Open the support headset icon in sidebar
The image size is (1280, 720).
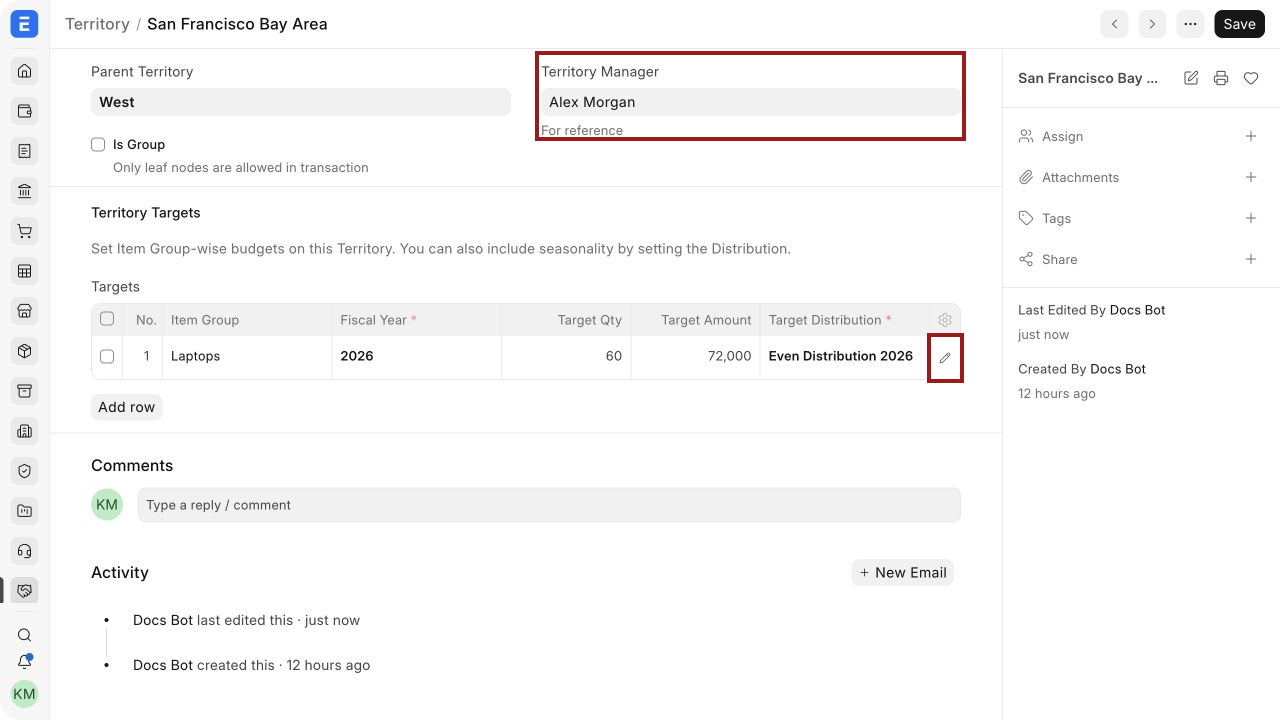pyautogui.click(x=25, y=551)
